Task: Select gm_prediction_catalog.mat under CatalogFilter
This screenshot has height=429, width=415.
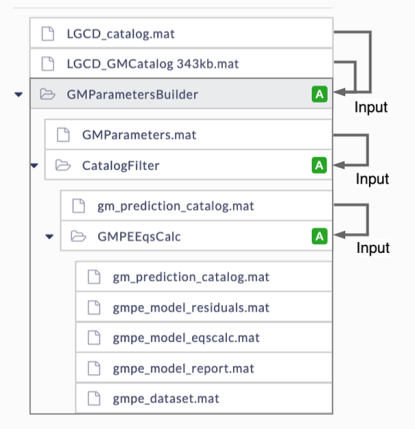Action: point(196,206)
